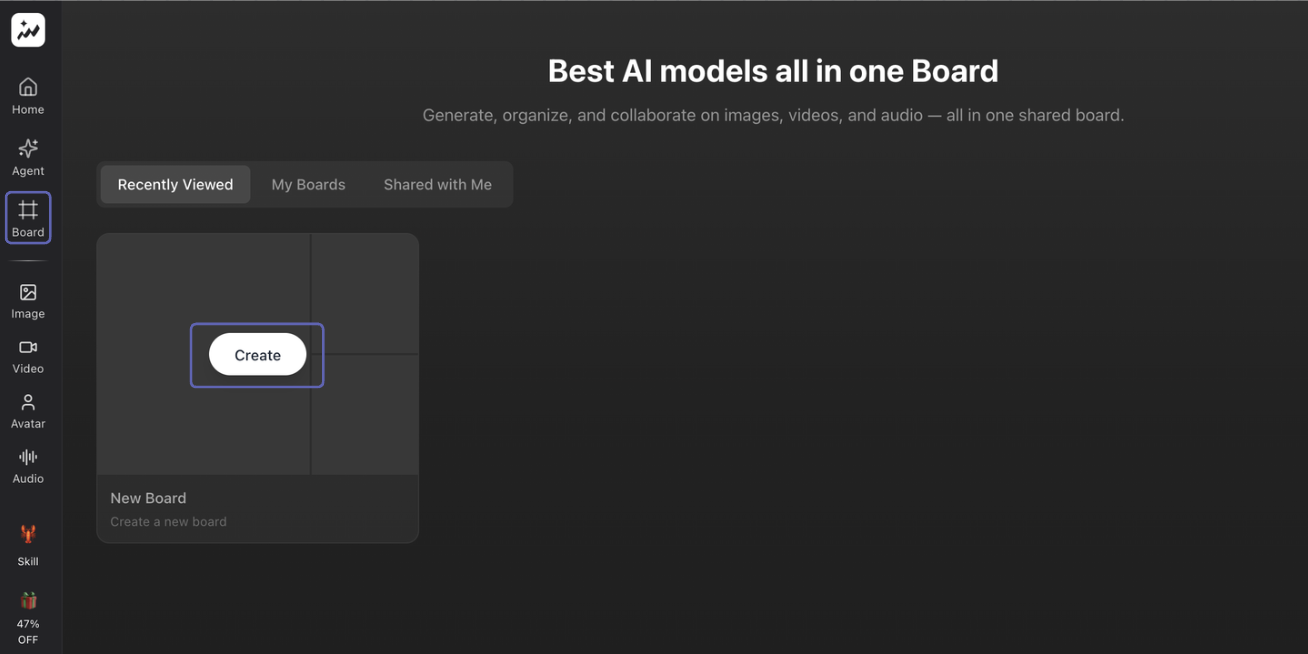Click the Create button on the board card

(x=257, y=354)
